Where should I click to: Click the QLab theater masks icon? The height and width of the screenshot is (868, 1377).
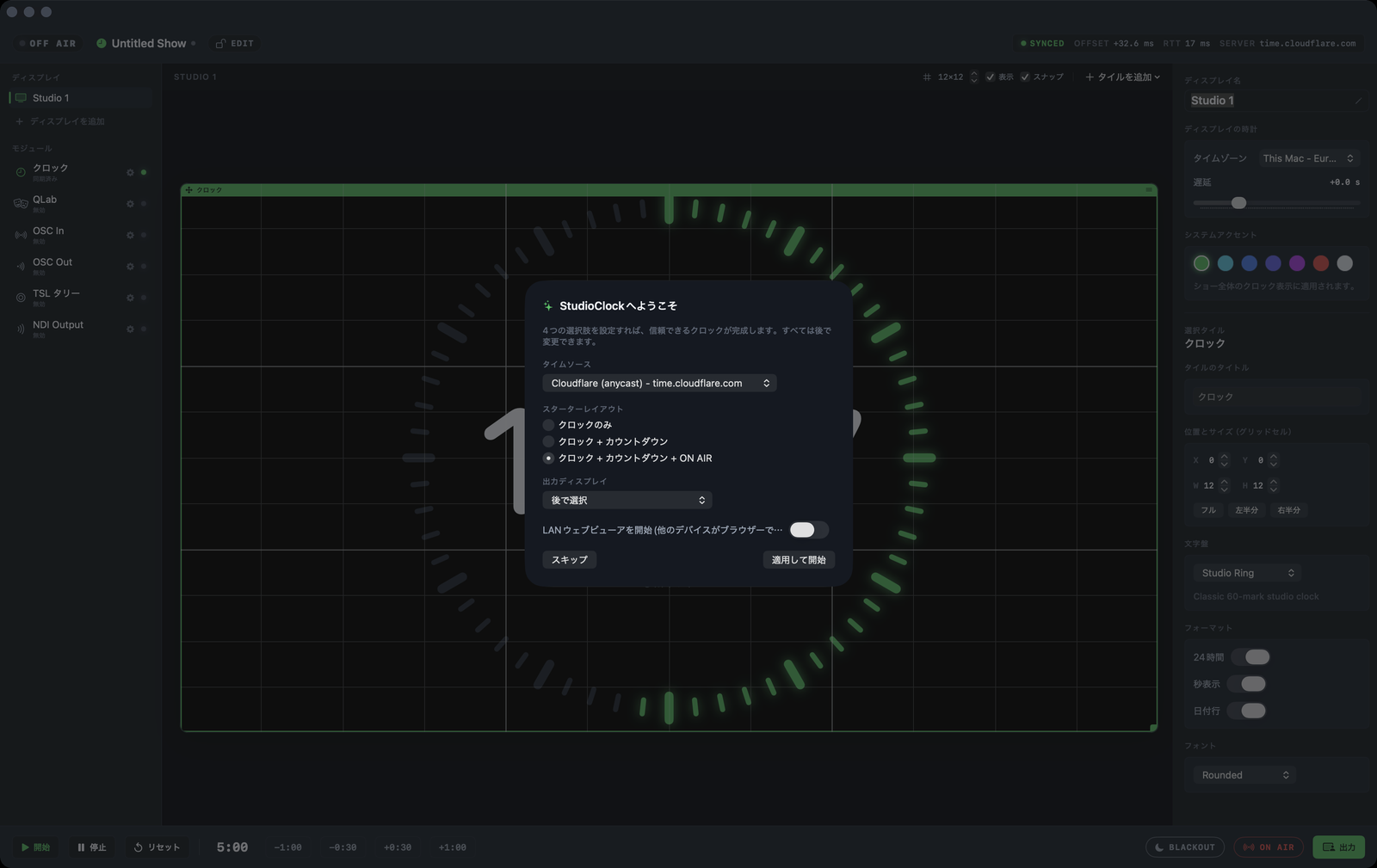[21, 203]
